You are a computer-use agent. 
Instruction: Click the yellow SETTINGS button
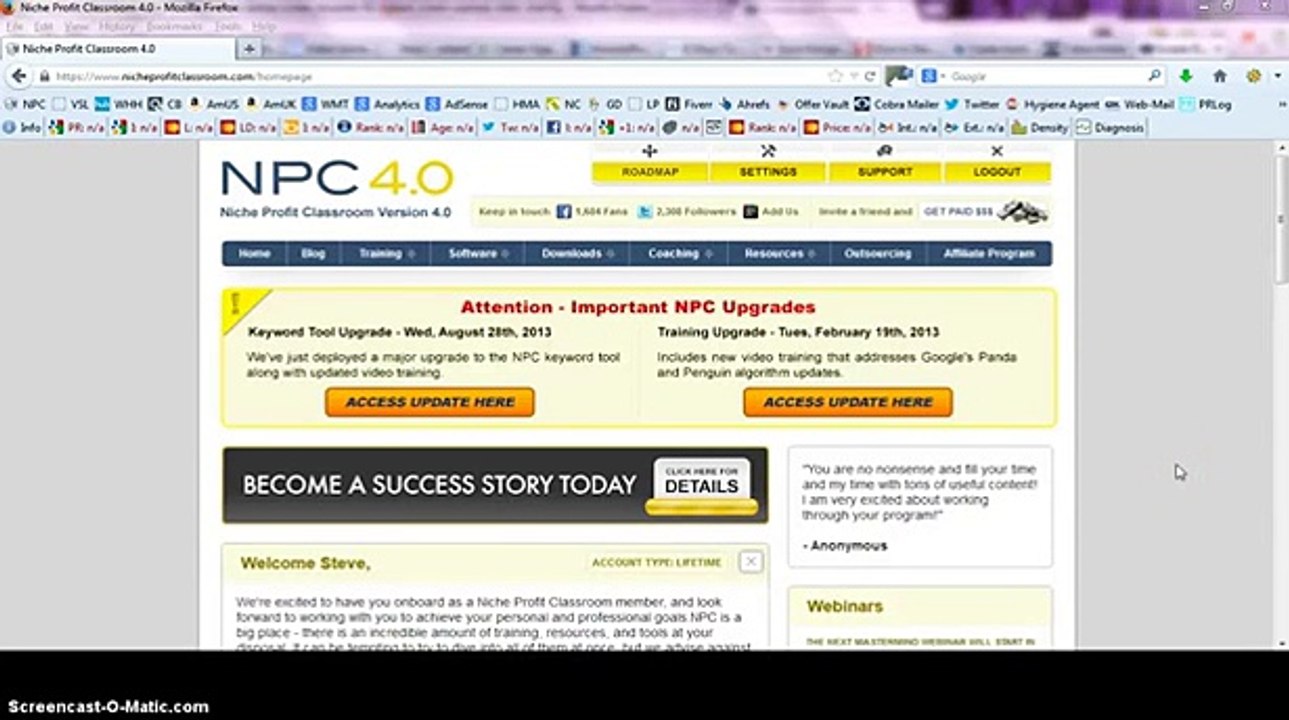tap(768, 172)
